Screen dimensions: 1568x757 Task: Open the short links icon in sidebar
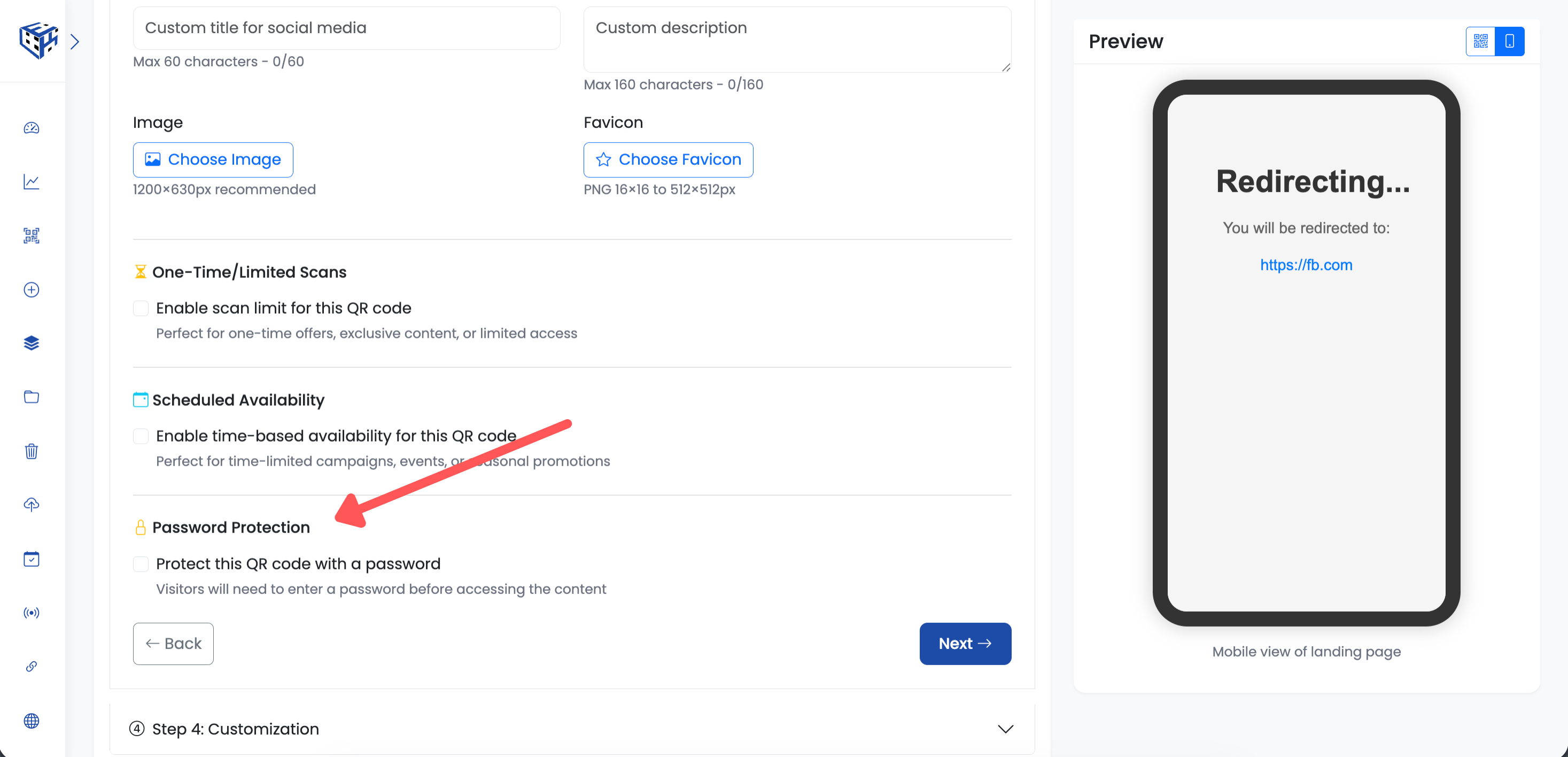31,666
